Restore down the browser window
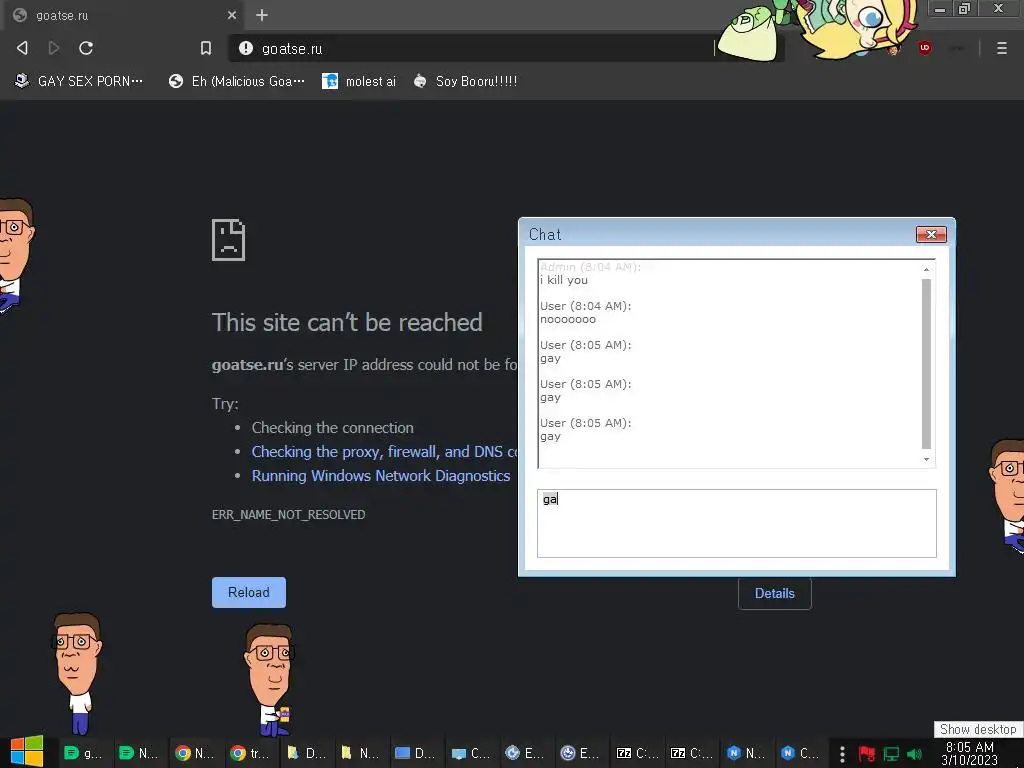The image size is (1024, 768). [x=965, y=8]
